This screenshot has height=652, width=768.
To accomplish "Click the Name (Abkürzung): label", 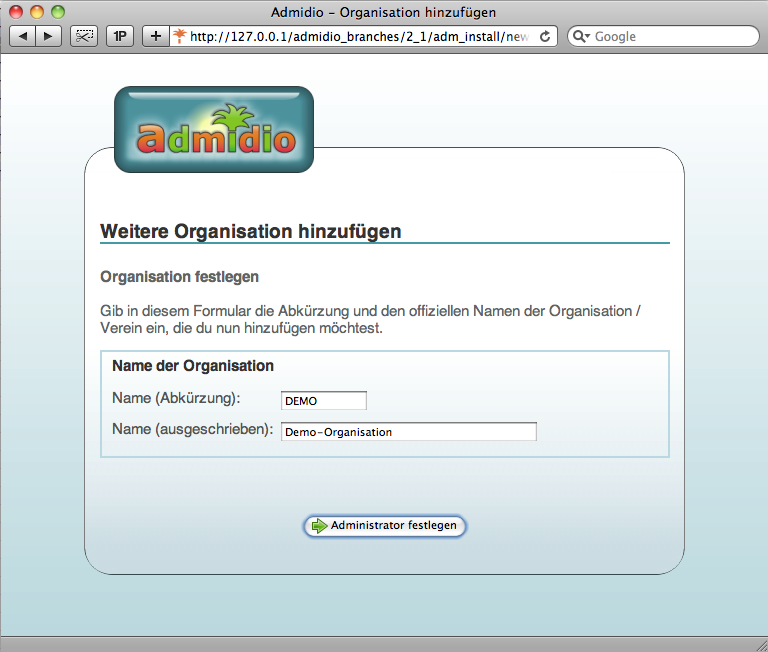I will [x=176, y=398].
